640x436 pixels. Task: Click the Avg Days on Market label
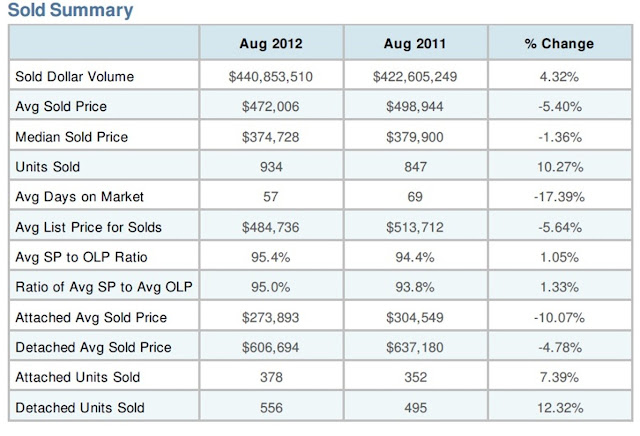[x=80, y=197]
